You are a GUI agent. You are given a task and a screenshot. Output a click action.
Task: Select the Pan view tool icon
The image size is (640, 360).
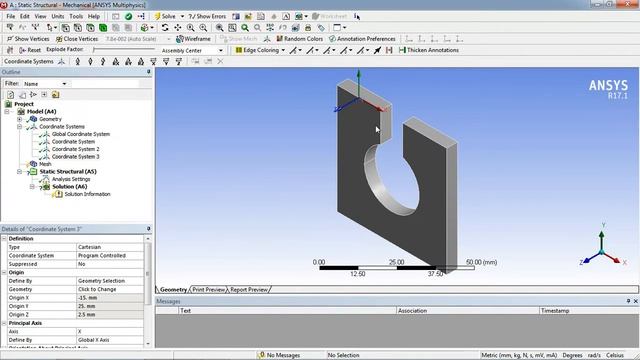tap(178, 28)
